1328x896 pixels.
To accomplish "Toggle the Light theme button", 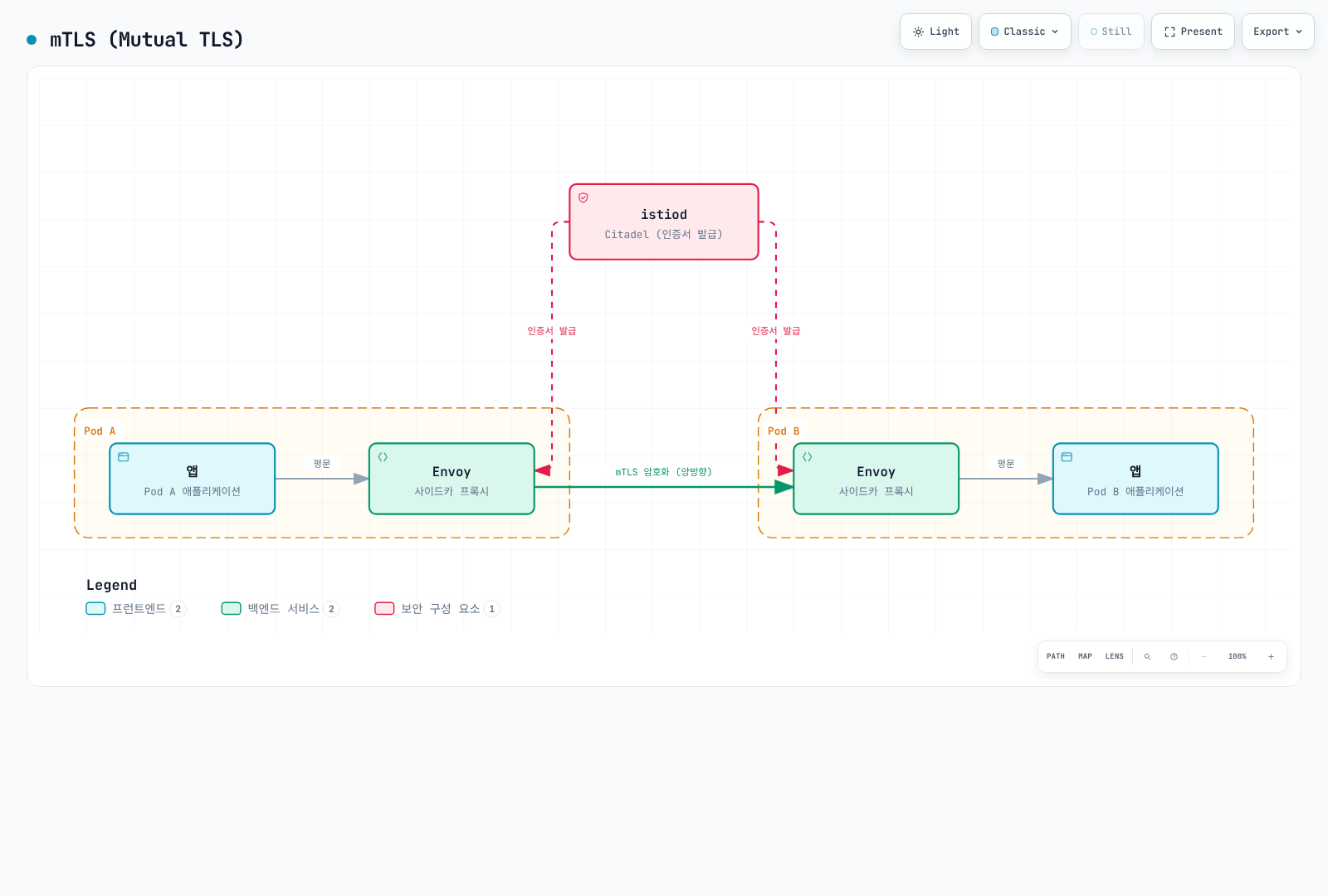I will tap(935, 32).
